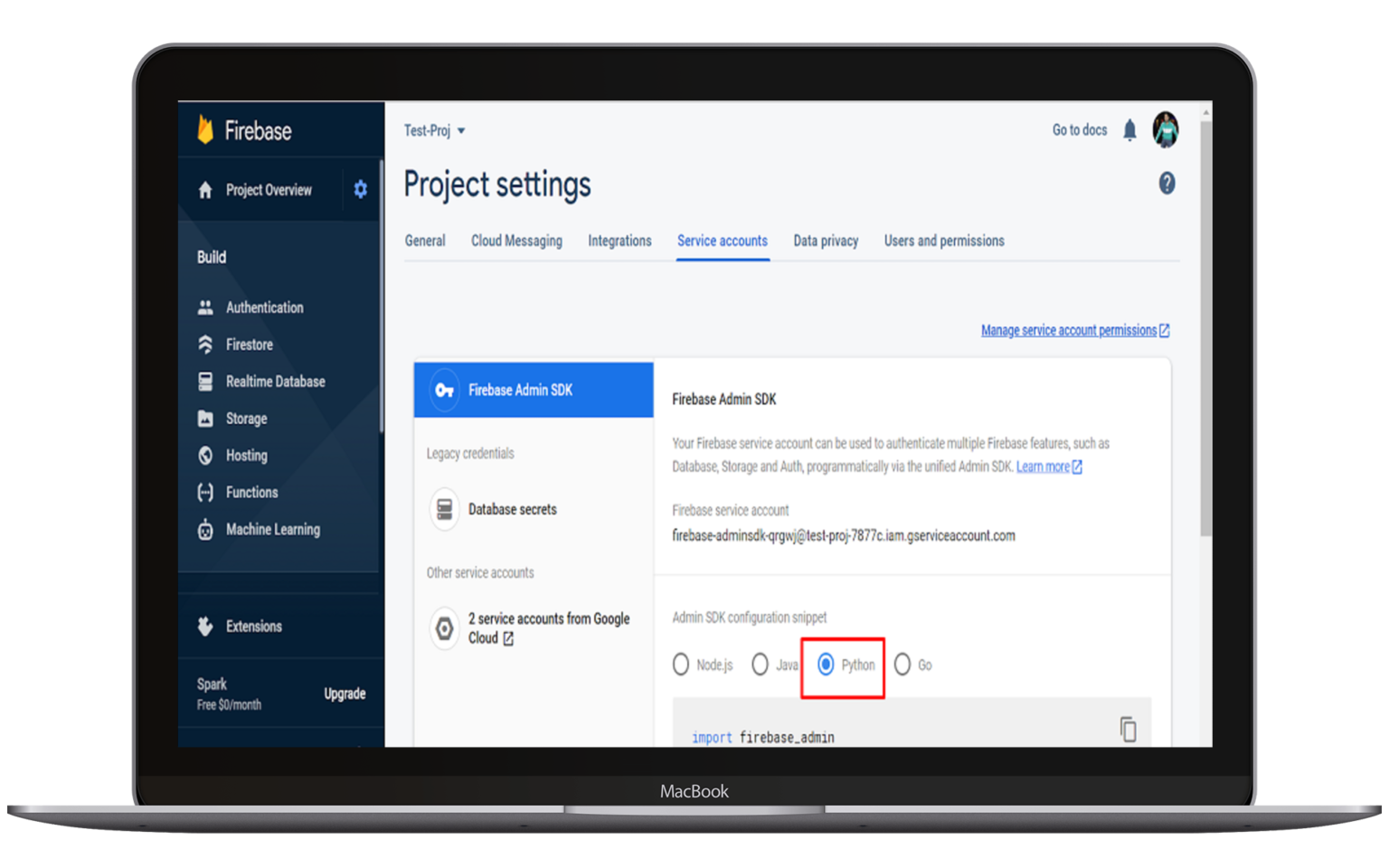The width and height of the screenshot is (1389, 868).
Task: Click the Project Overview home icon
Action: point(205,190)
